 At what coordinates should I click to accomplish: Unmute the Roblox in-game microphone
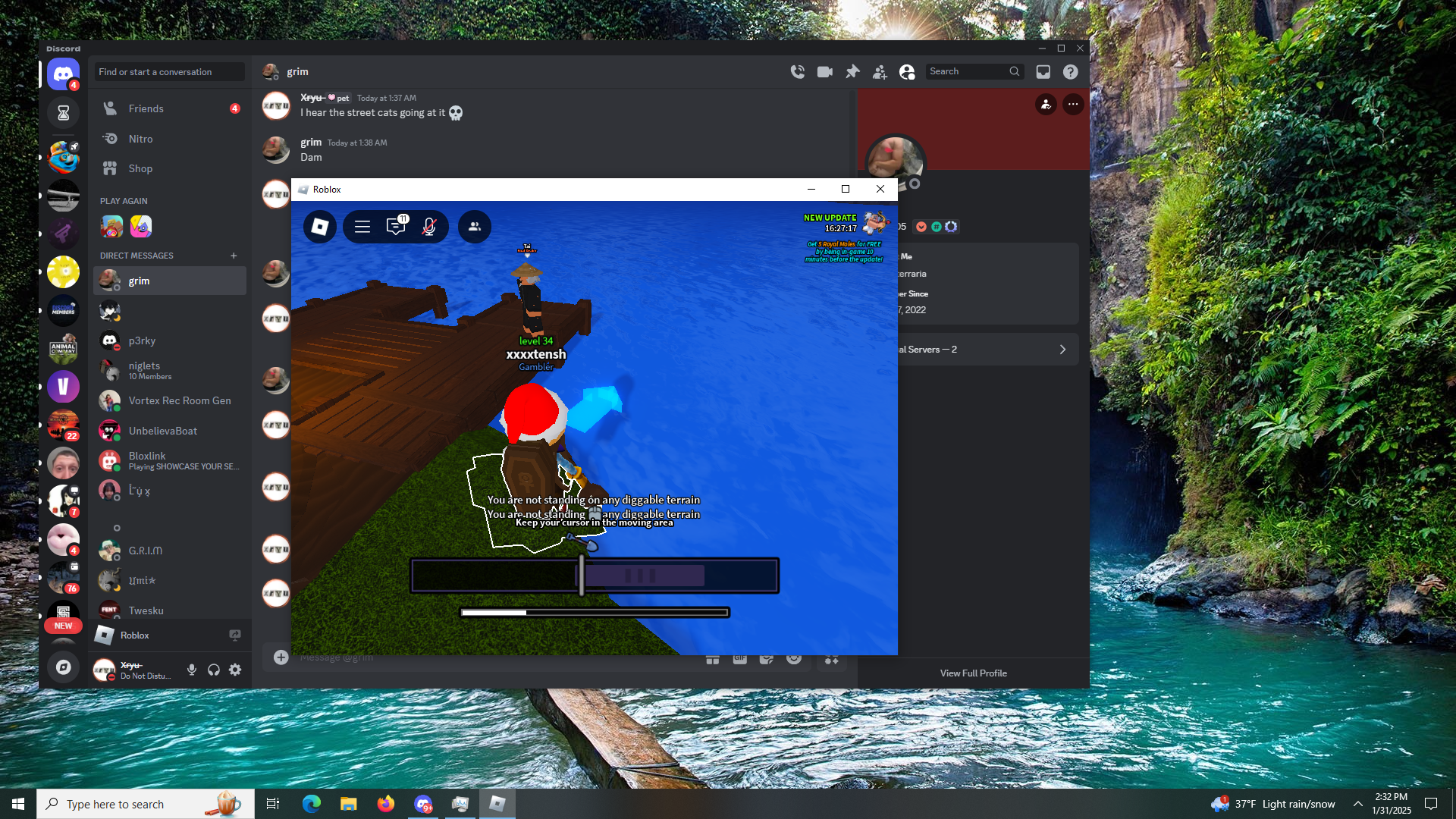click(x=429, y=227)
